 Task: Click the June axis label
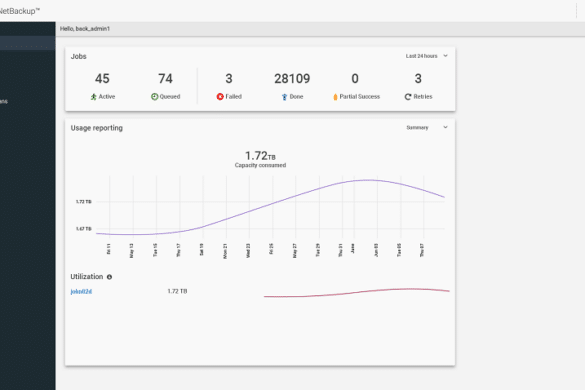click(353, 248)
